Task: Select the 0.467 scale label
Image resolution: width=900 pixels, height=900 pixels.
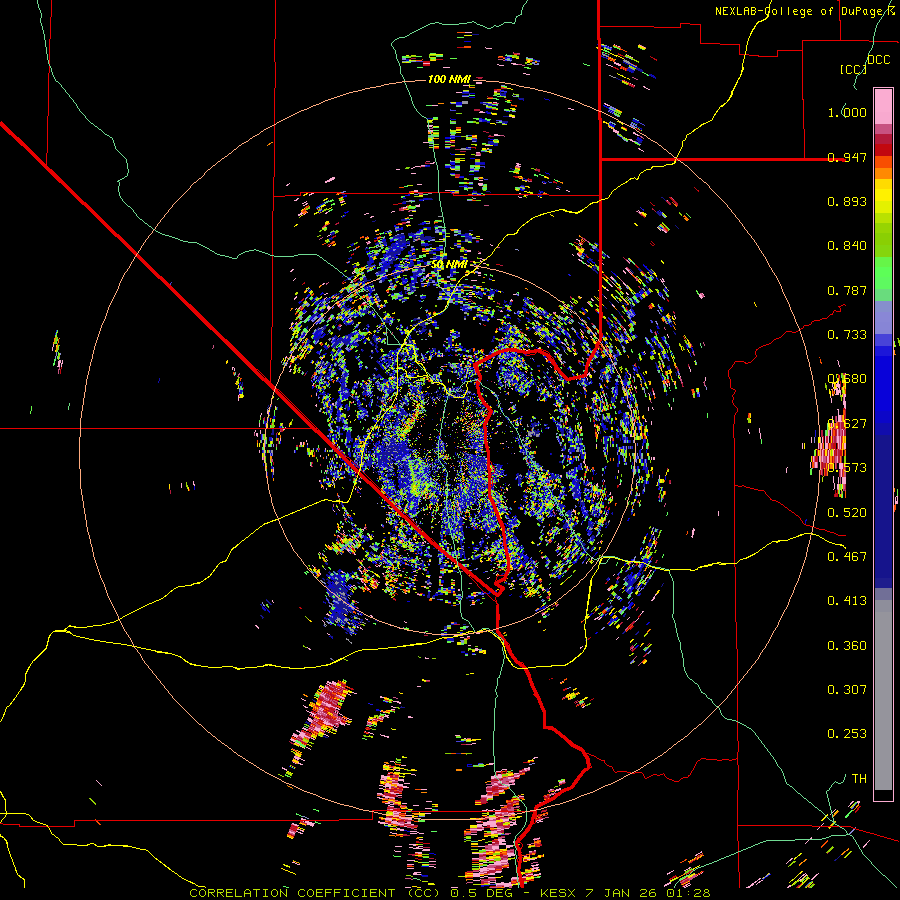Action: click(847, 556)
